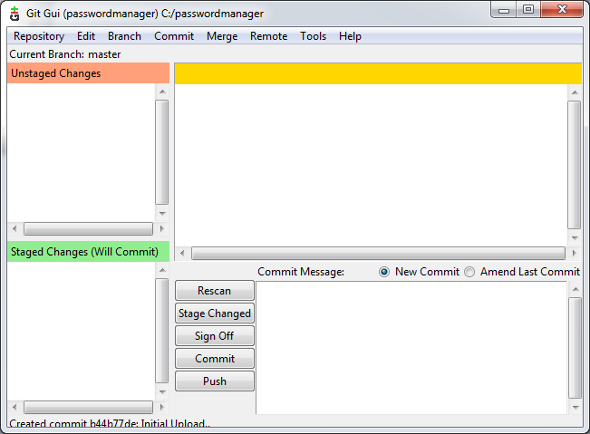Select the New Commit radio button
This screenshot has width=590, height=434.
pyautogui.click(x=384, y=271)
